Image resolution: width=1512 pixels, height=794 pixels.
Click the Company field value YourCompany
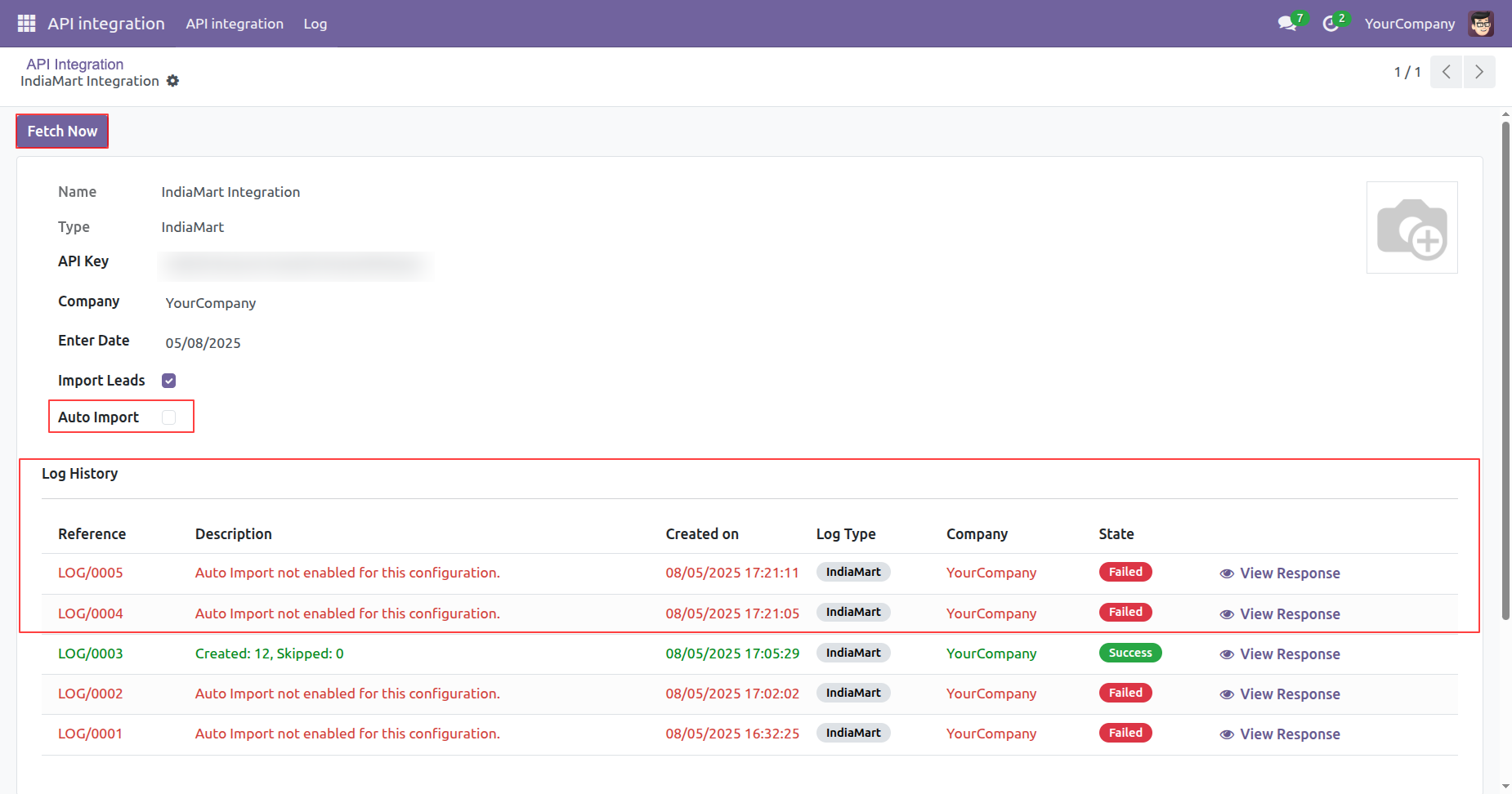tap(211, 303)
